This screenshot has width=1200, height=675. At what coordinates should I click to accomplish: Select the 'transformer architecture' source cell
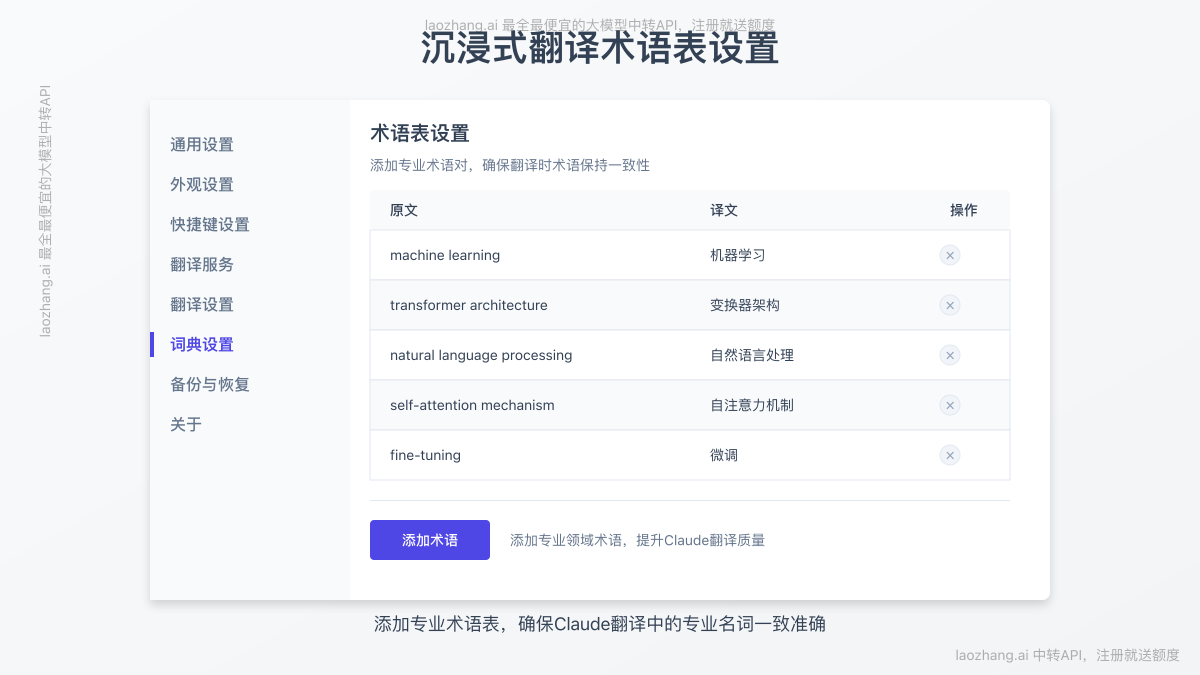click(x=469, y=305)
